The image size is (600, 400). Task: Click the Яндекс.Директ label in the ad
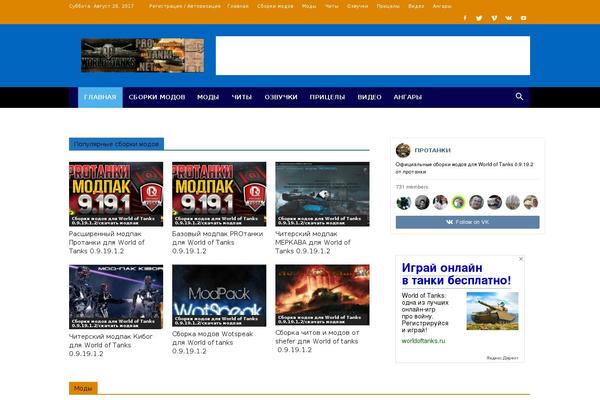pos(502,358)
